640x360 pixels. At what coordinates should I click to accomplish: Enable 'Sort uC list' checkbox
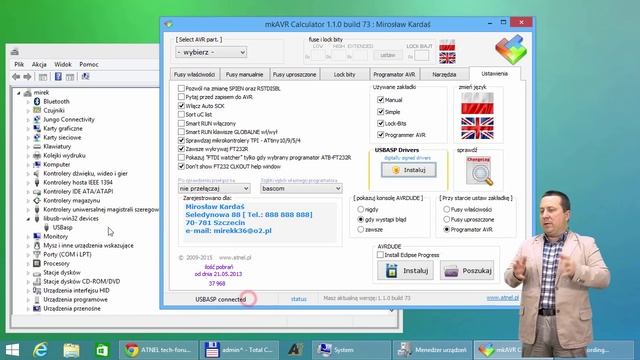click(181, 114)
